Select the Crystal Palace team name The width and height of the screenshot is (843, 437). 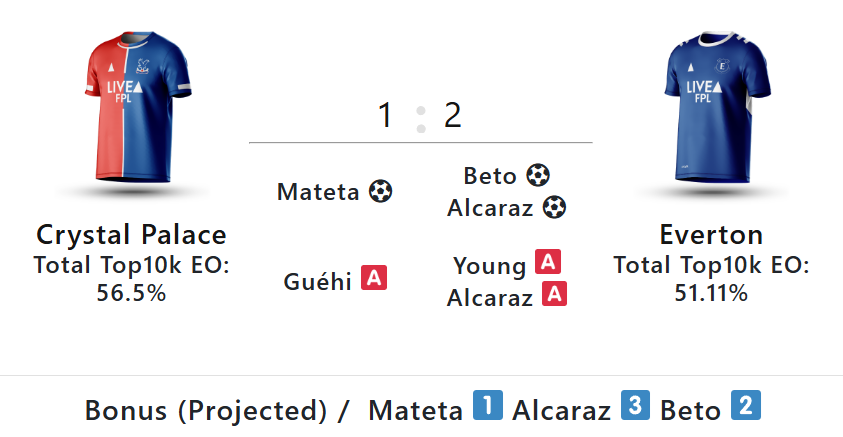click(x=131, y=235)
